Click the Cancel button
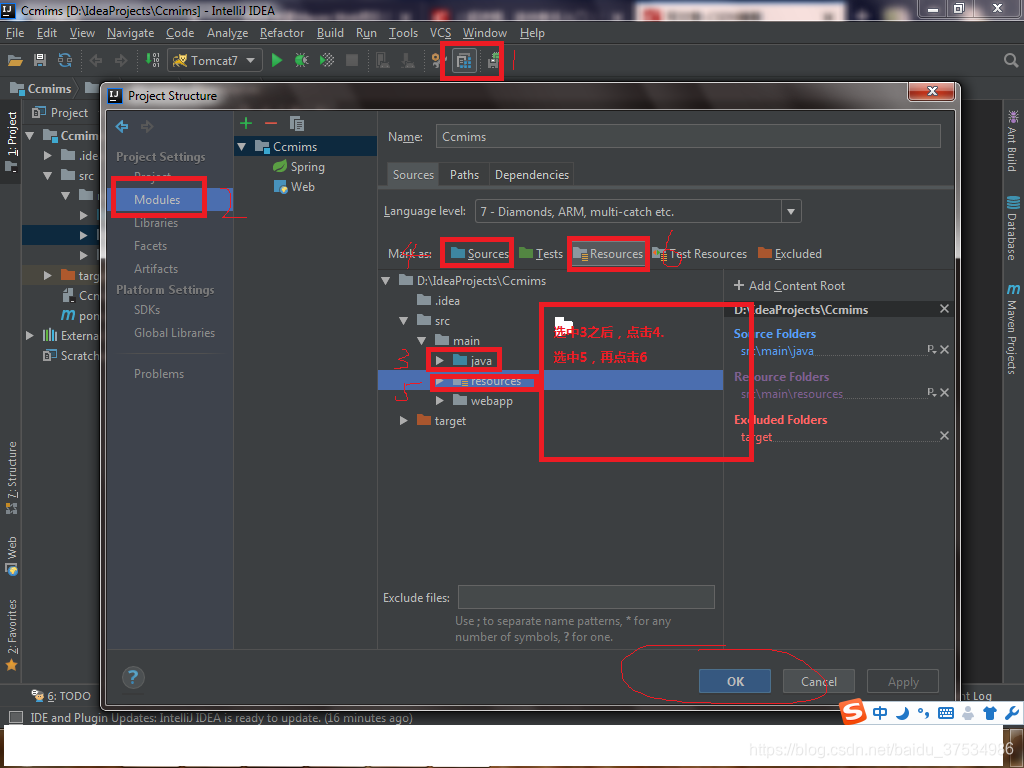 pos(819,681)
